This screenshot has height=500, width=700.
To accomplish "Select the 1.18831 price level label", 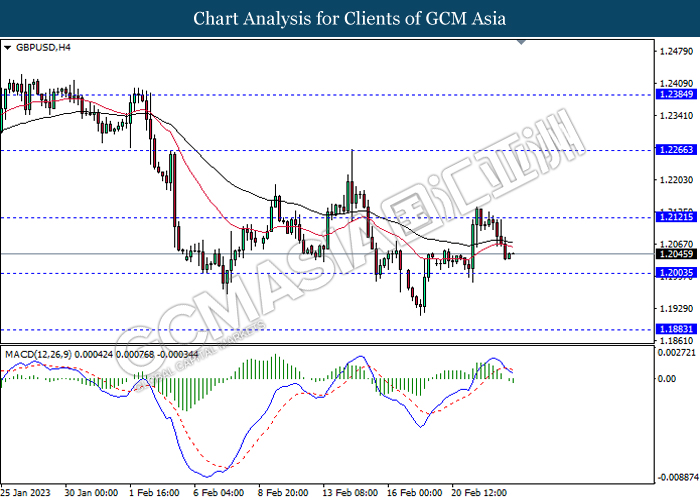I will pos(676,329).
